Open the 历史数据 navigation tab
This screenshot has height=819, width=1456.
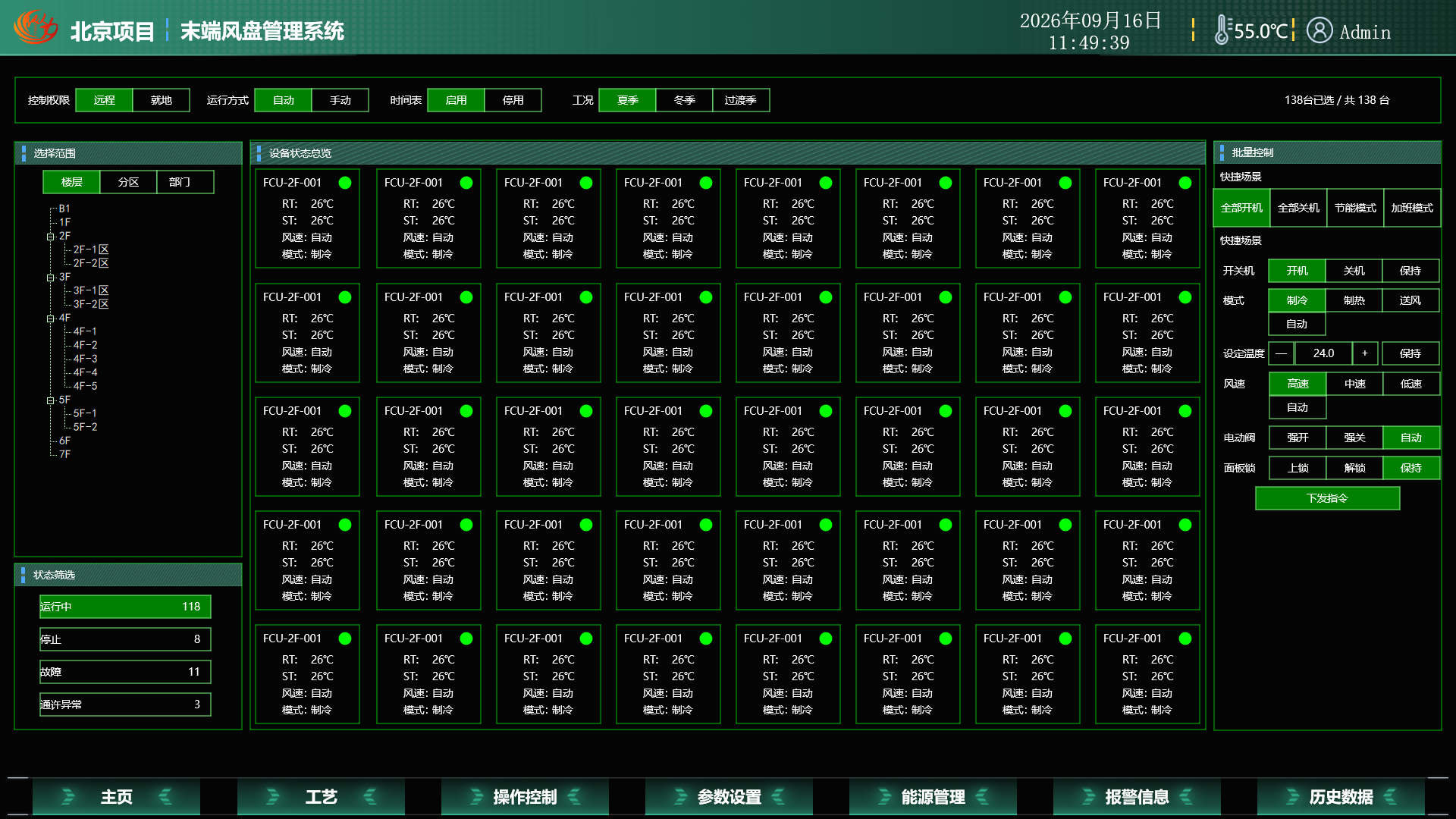point(1341,797)
